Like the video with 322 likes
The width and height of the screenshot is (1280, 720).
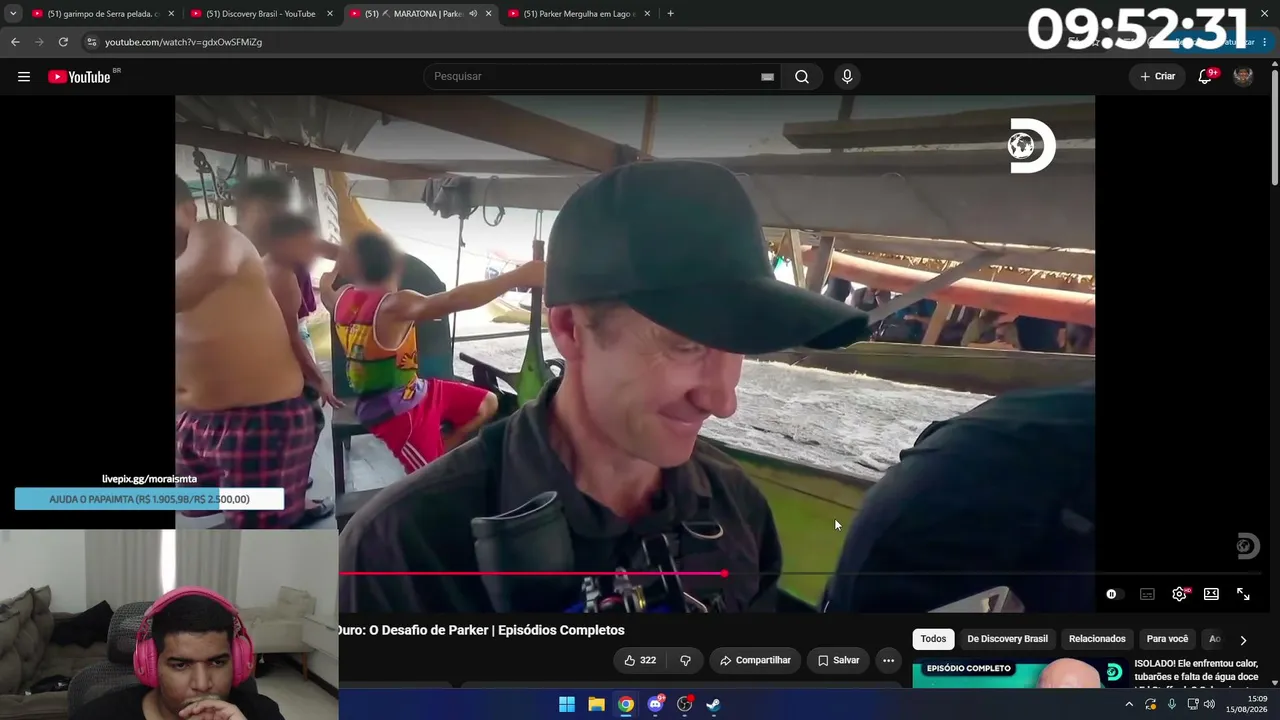coord(640,660)
